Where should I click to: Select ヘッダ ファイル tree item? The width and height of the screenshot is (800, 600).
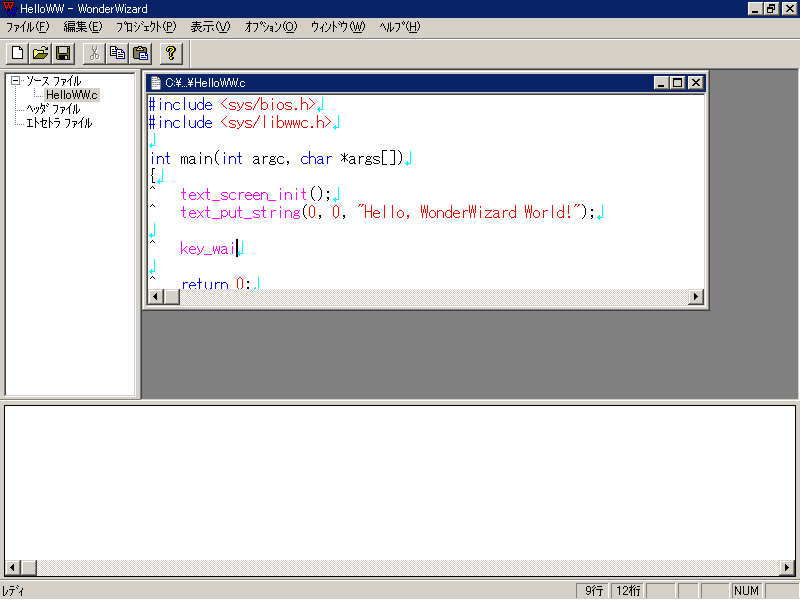pyautogui.click(x=53, y=109)
